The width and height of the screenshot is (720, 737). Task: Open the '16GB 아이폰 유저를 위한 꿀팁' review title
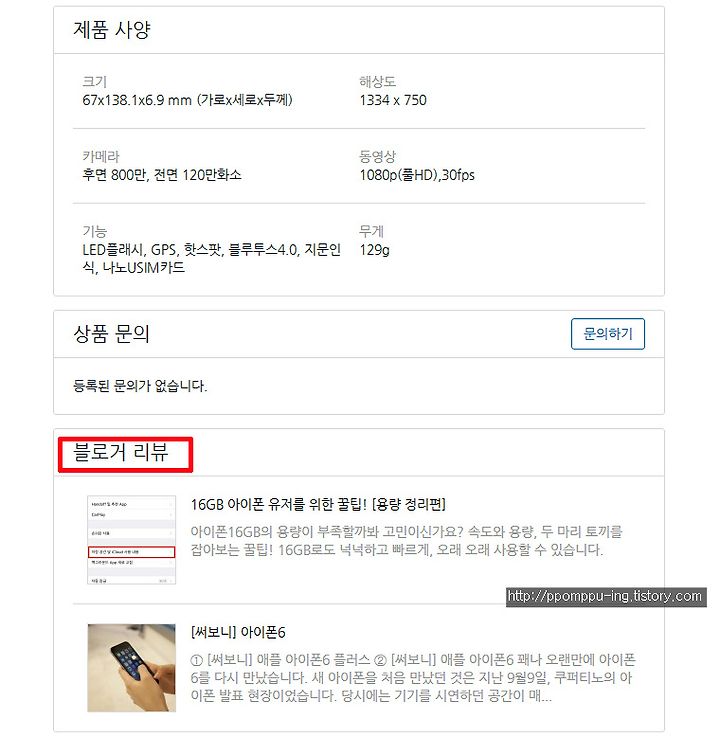[318, 504]
